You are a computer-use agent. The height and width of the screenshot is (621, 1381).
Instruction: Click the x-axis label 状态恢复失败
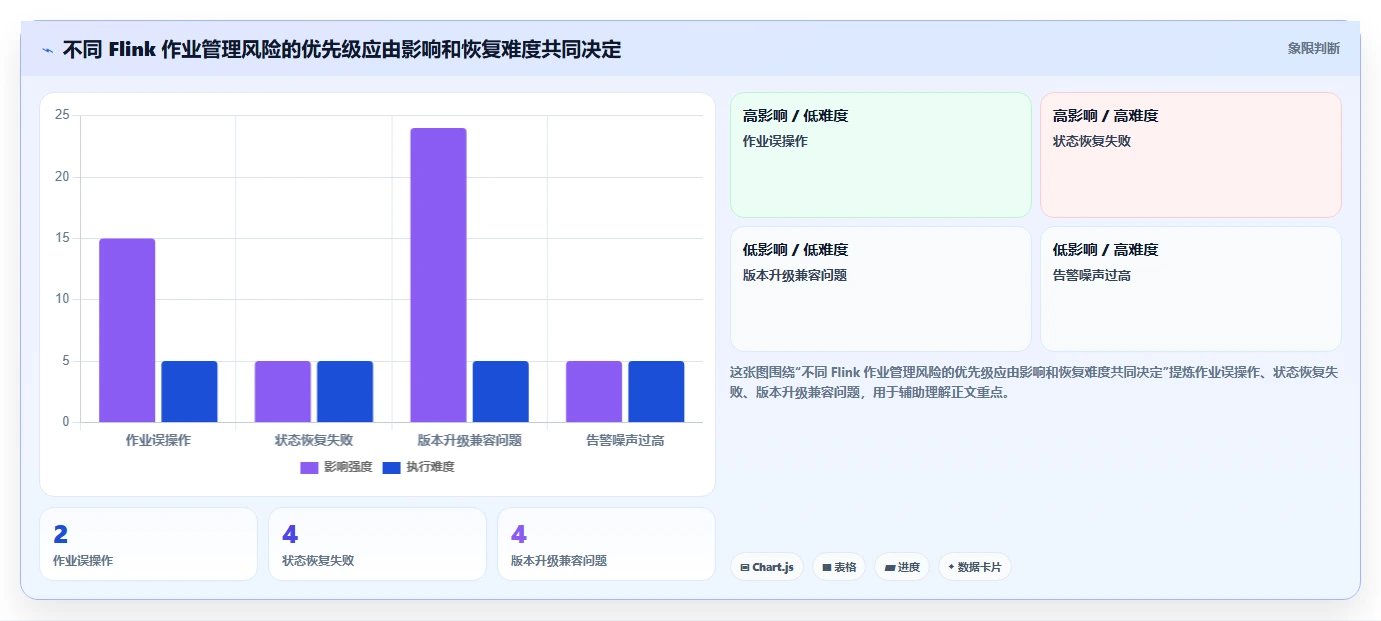click(x=314, y=440)
